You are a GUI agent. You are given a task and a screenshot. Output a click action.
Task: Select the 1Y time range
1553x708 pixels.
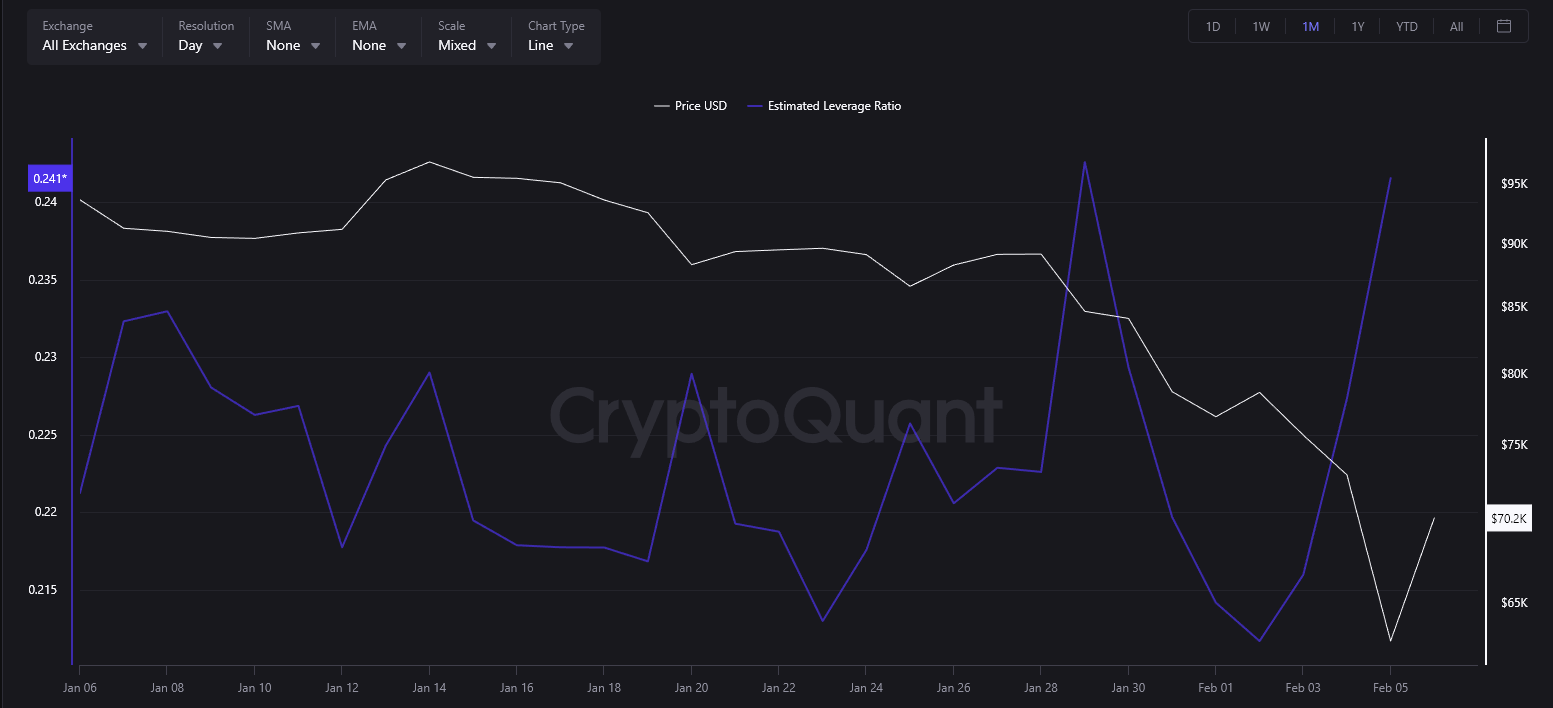coord(1358,26)
